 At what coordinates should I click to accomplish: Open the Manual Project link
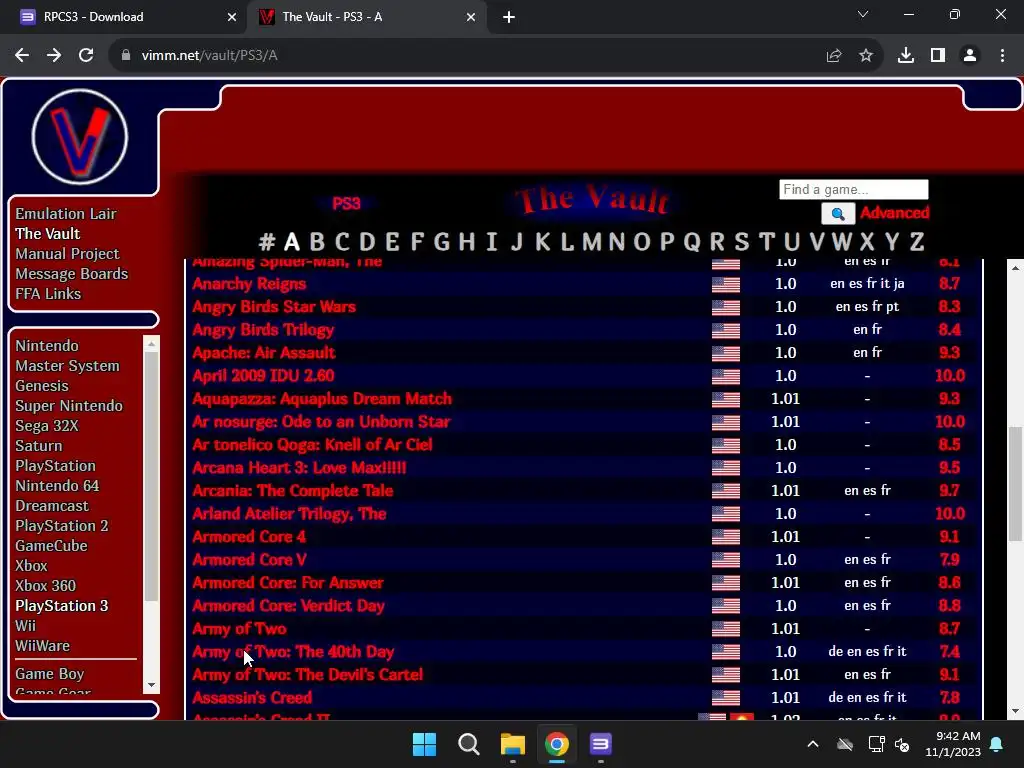coord(67,253)
